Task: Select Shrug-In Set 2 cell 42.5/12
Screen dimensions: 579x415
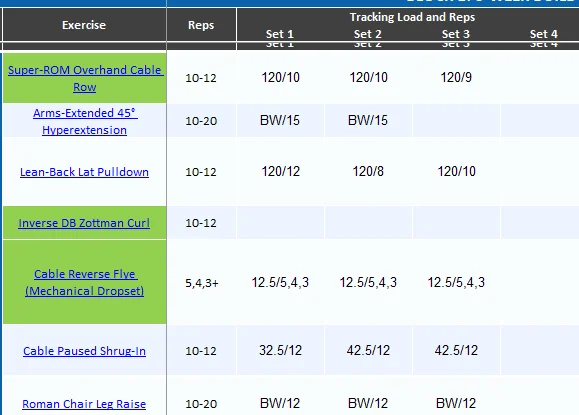Action: click(x=369, y=350)
